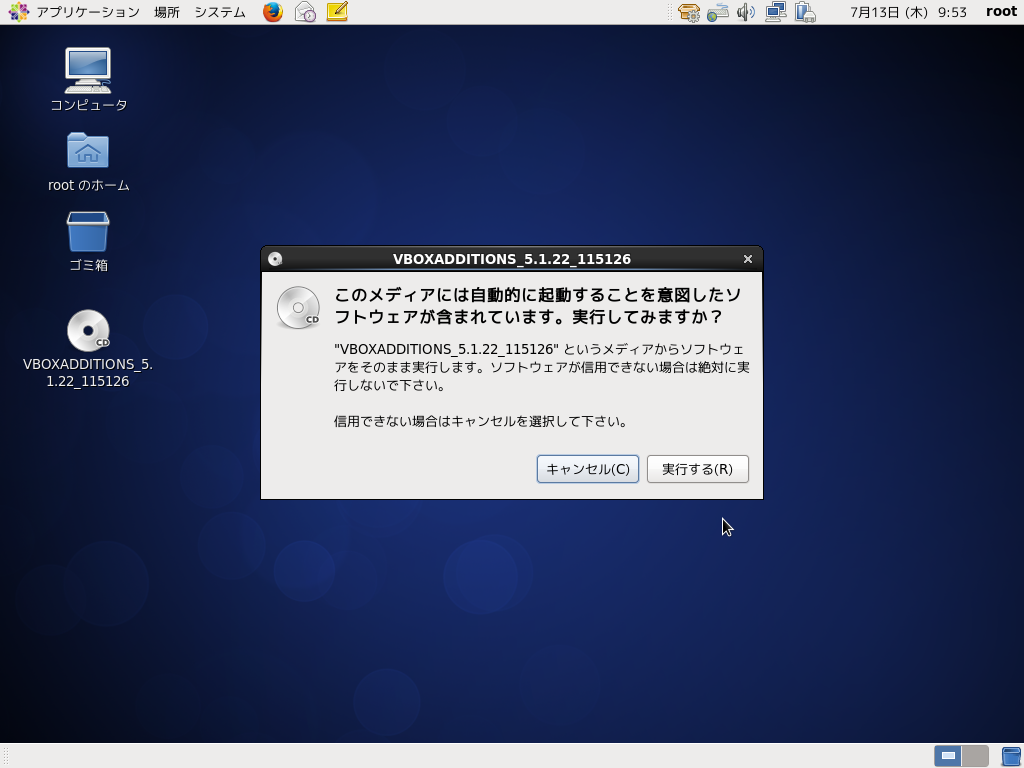Image resolution: width=1024 pixels, height=768 pixels.
Task: Open the date and time clock
Action: 908,12
